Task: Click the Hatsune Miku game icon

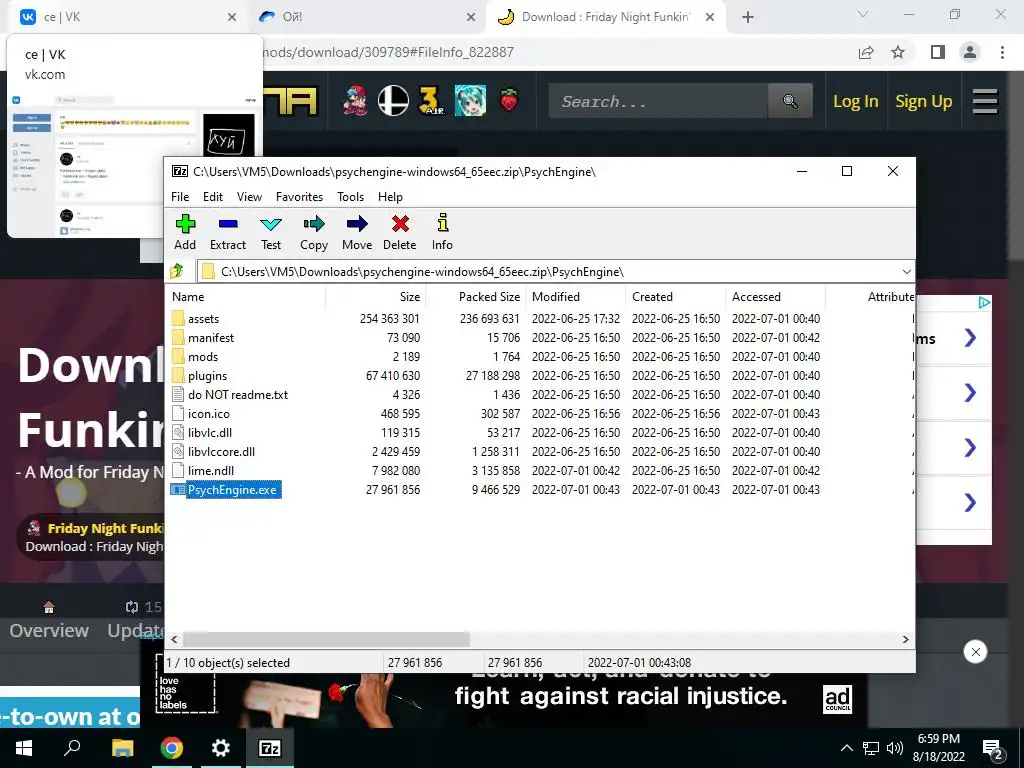Action: pos(470,101)
